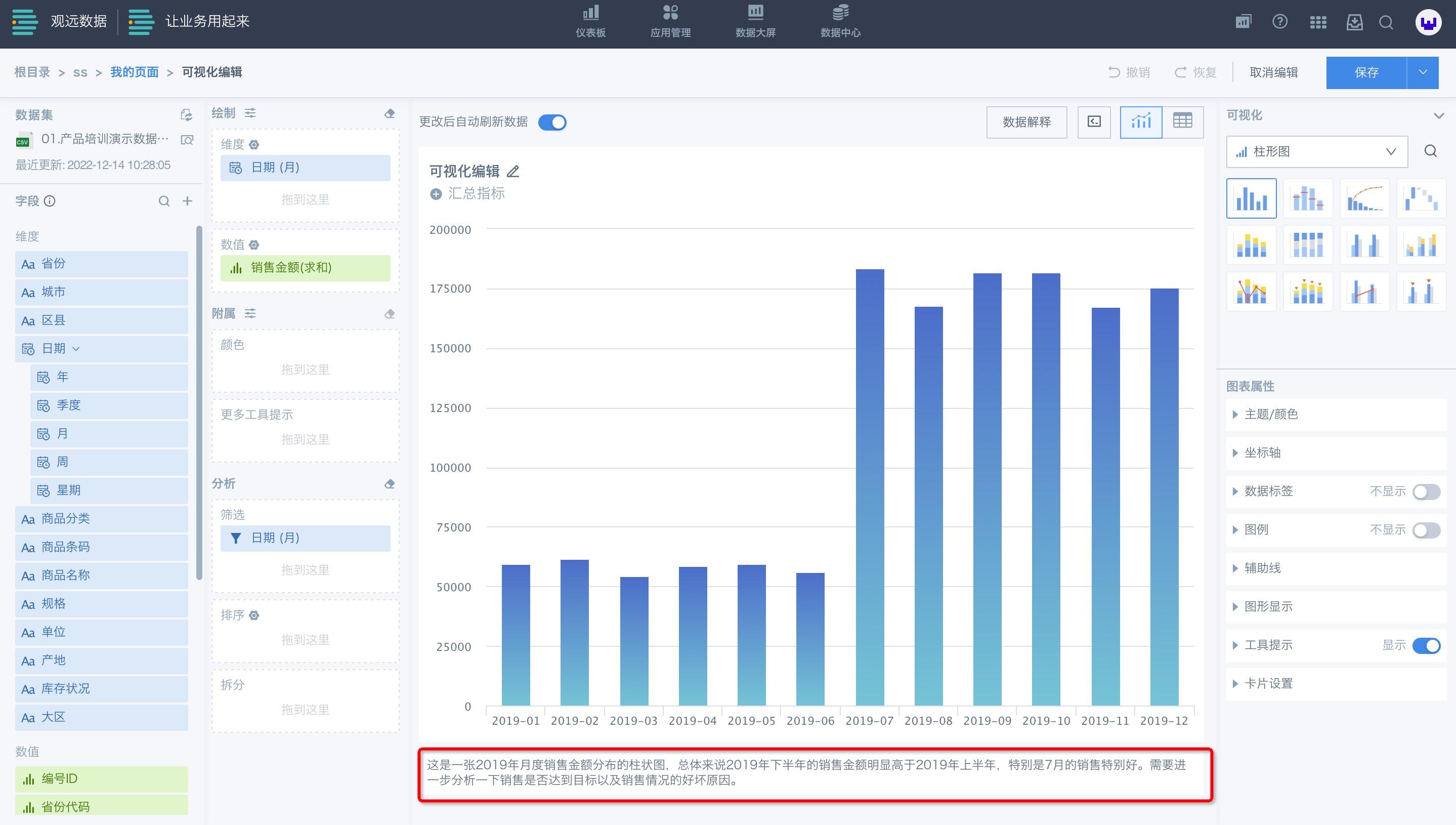Screen dimensions: 1456x825
Task: Click the search fields magnifier icon
Action: (x=164, y=201)
